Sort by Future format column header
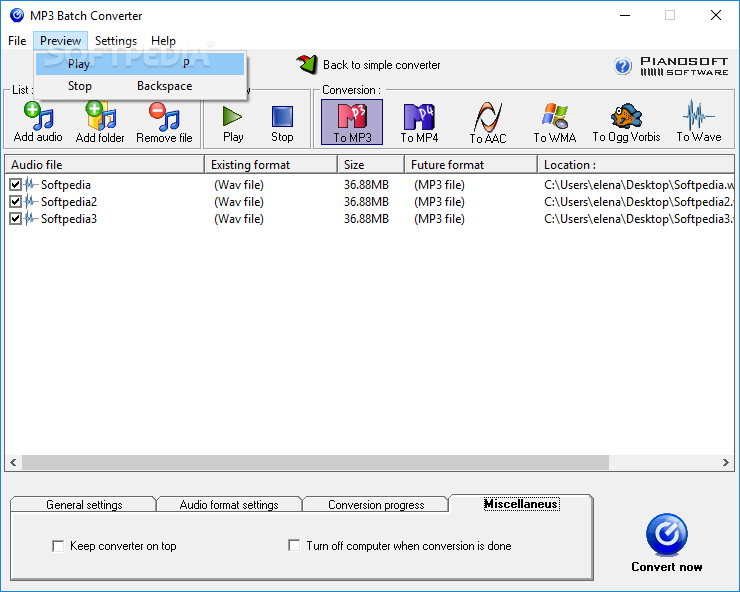The image size is (740, 592). click(x=471, y=165)
